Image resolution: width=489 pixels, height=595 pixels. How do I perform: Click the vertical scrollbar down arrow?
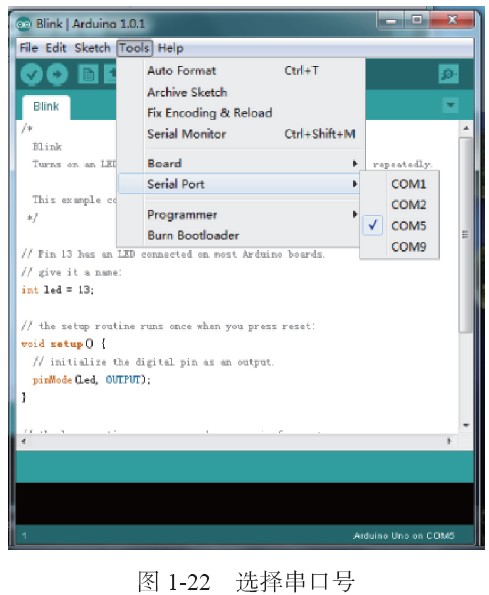466,425
